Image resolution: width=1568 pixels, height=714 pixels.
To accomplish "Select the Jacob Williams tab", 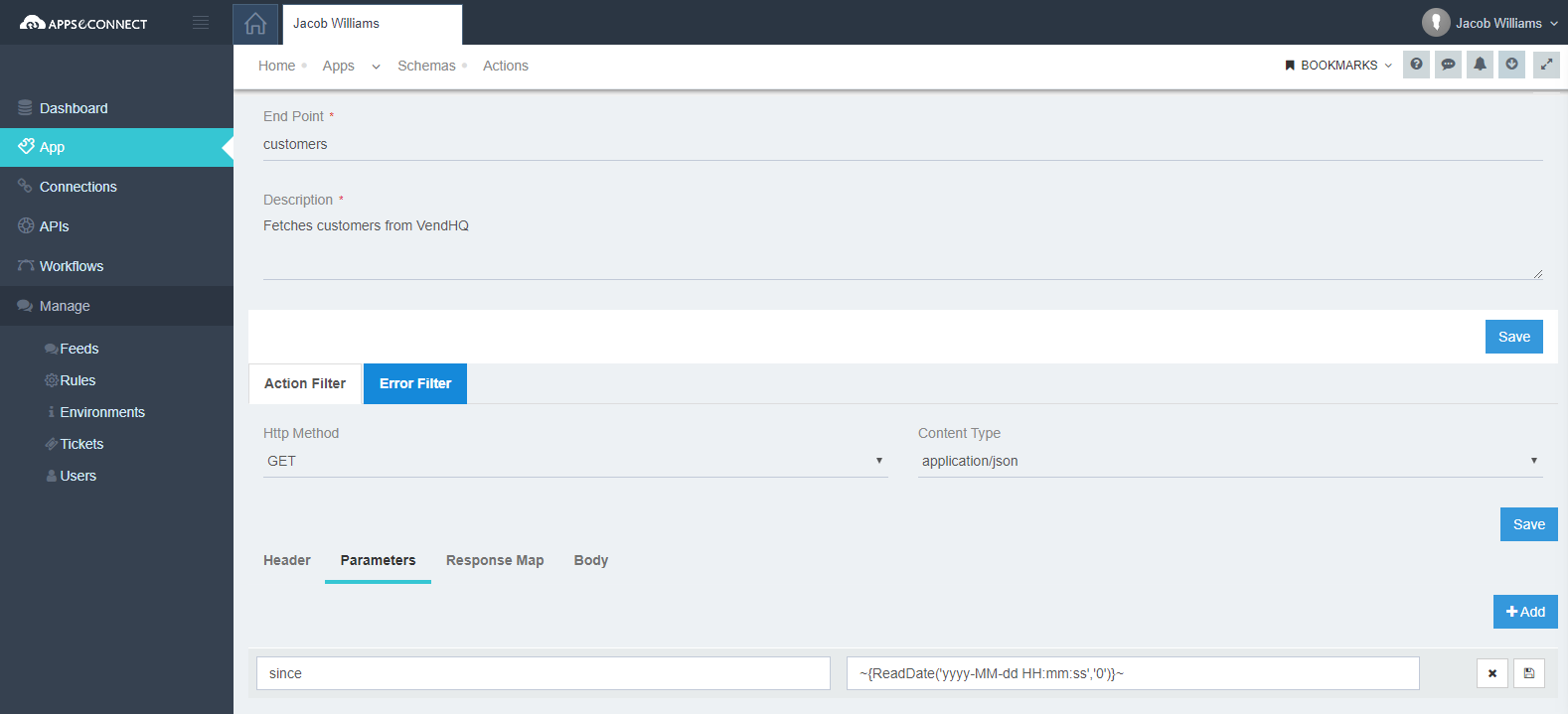I will coord(373,24).
